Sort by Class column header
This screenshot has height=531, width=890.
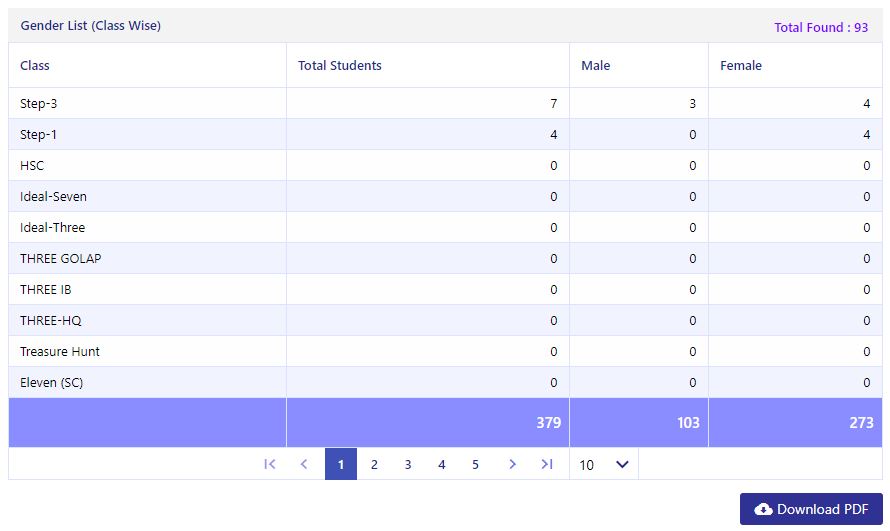pos(35,66)
